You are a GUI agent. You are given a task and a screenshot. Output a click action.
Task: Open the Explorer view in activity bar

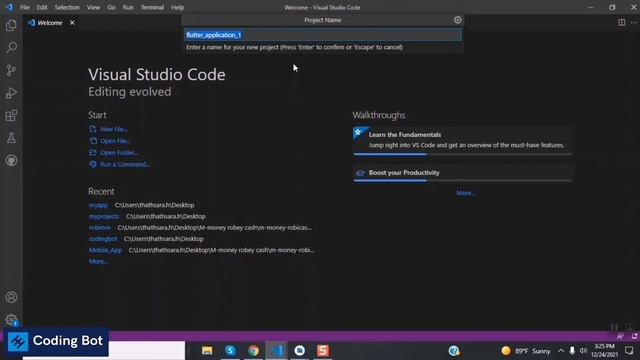(x=11, y=26)
